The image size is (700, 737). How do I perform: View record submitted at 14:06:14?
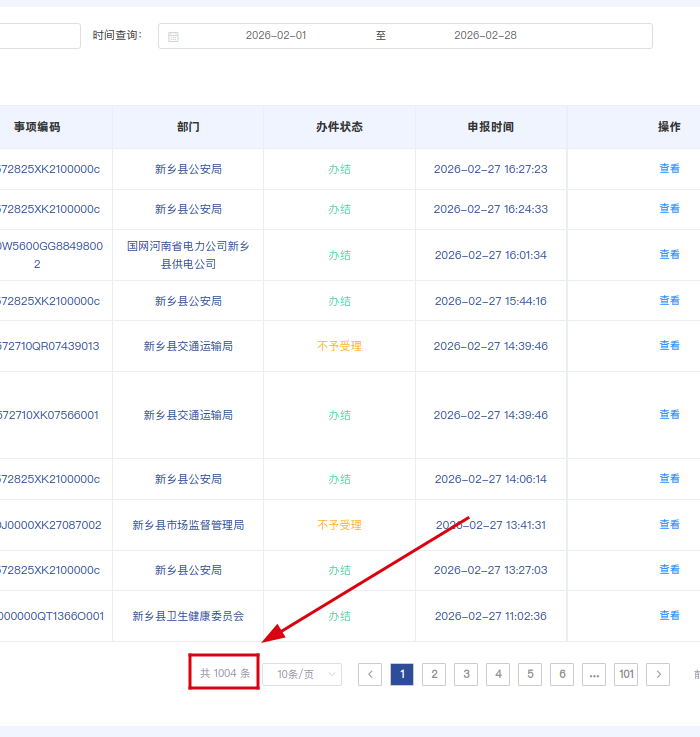point(669,478)
